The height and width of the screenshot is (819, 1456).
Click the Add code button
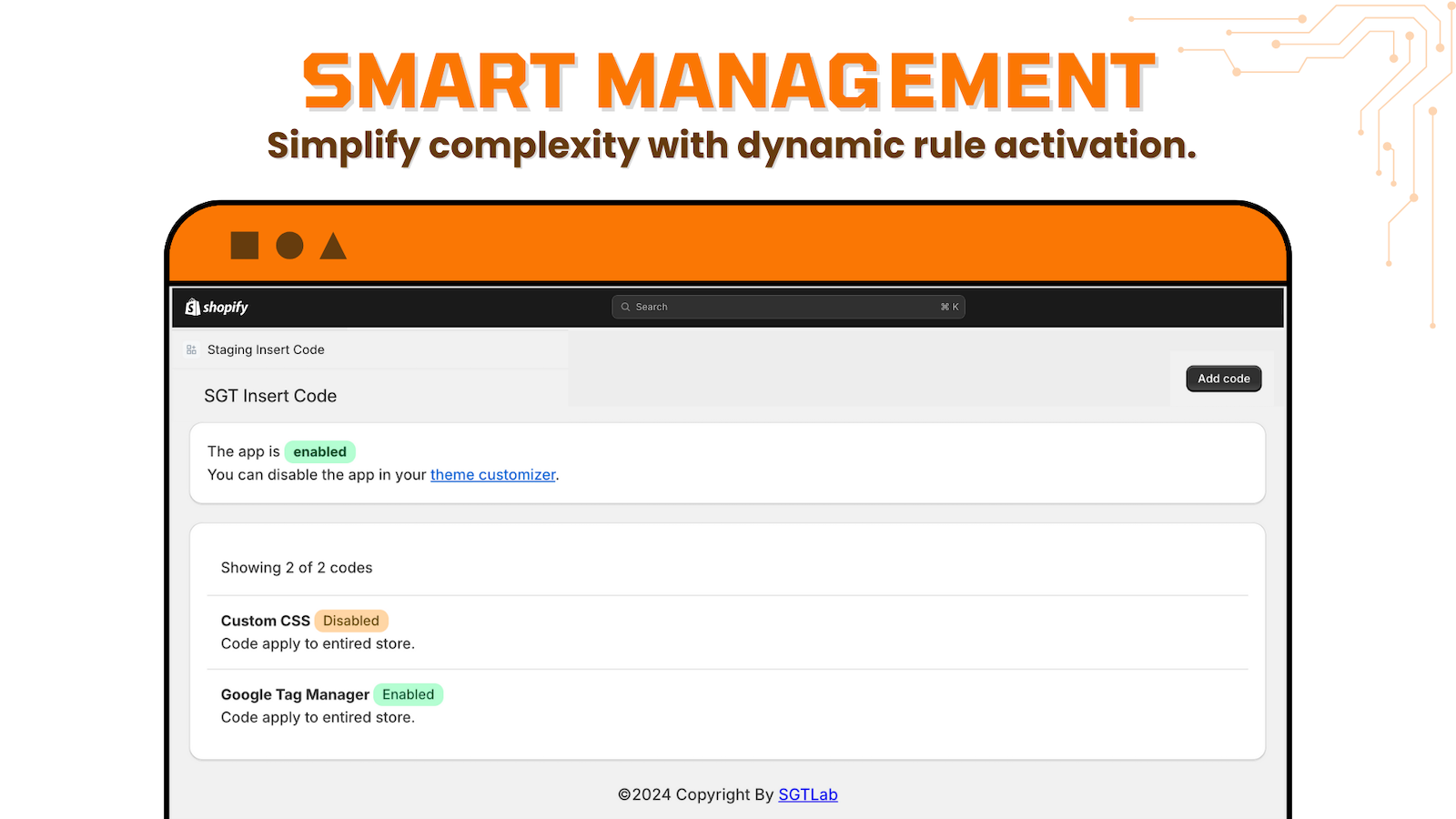1224,379
